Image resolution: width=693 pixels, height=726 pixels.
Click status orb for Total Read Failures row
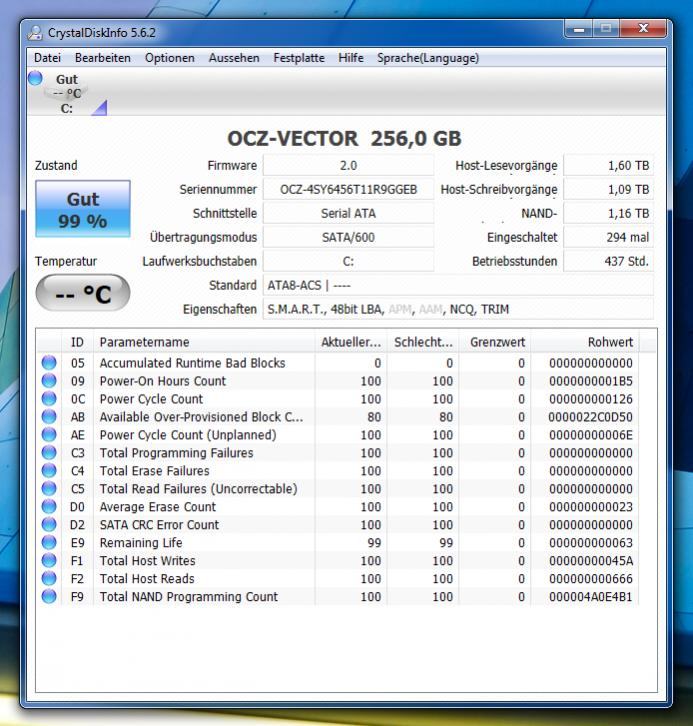pyautogui.click(x=49, y=488)
